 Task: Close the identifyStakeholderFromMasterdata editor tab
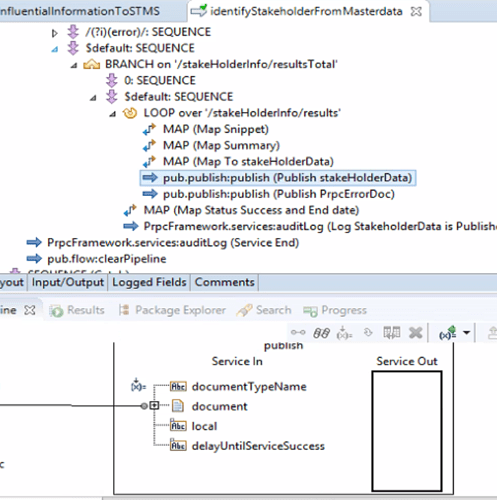[x=416, y=12]
